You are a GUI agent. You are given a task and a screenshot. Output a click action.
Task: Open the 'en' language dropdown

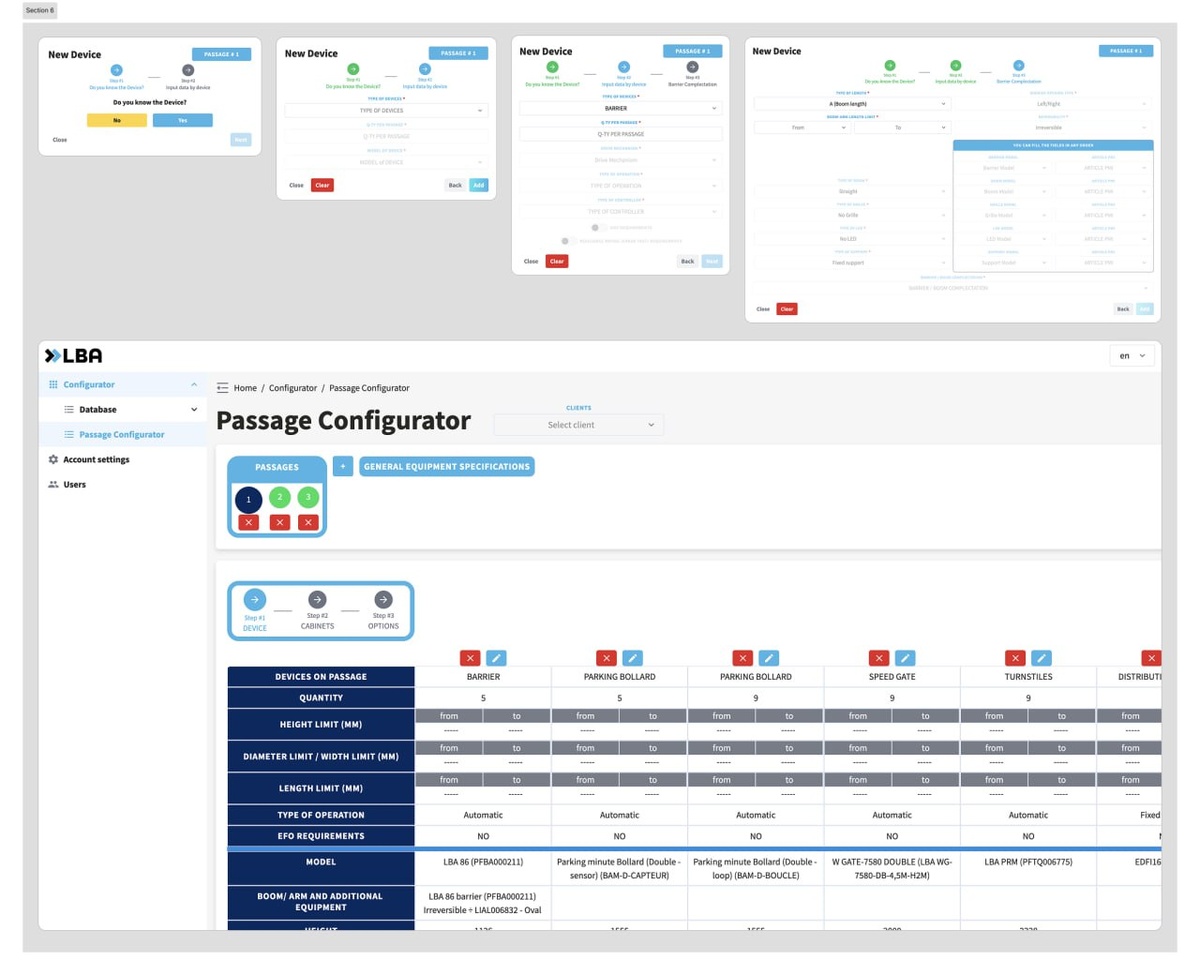[x=1132, y=355]
